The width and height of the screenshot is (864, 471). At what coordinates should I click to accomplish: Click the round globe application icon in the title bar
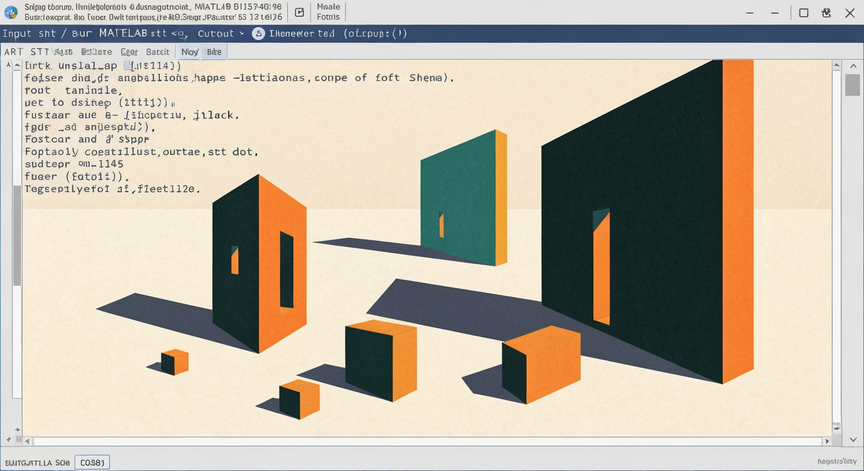[x=10, y=12]
